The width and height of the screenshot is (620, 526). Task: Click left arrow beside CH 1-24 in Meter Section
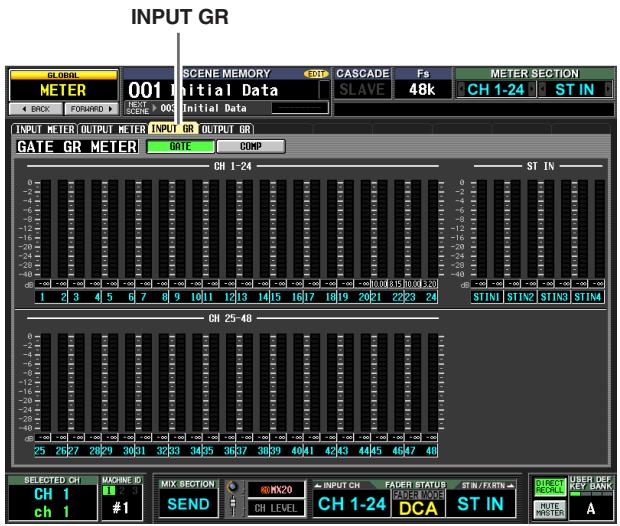(x=461, y=89)
